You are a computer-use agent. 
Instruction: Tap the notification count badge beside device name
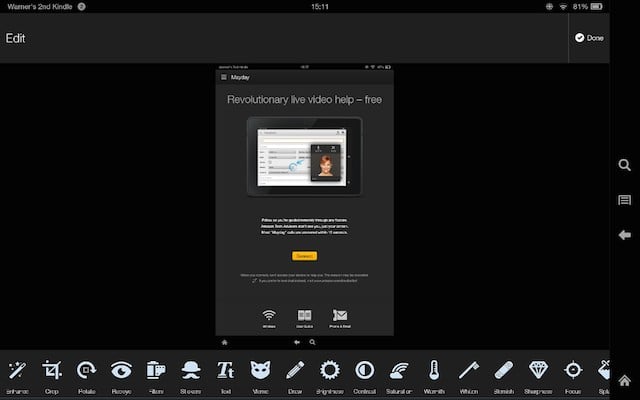pyautogui.click(x=82, y=7)
